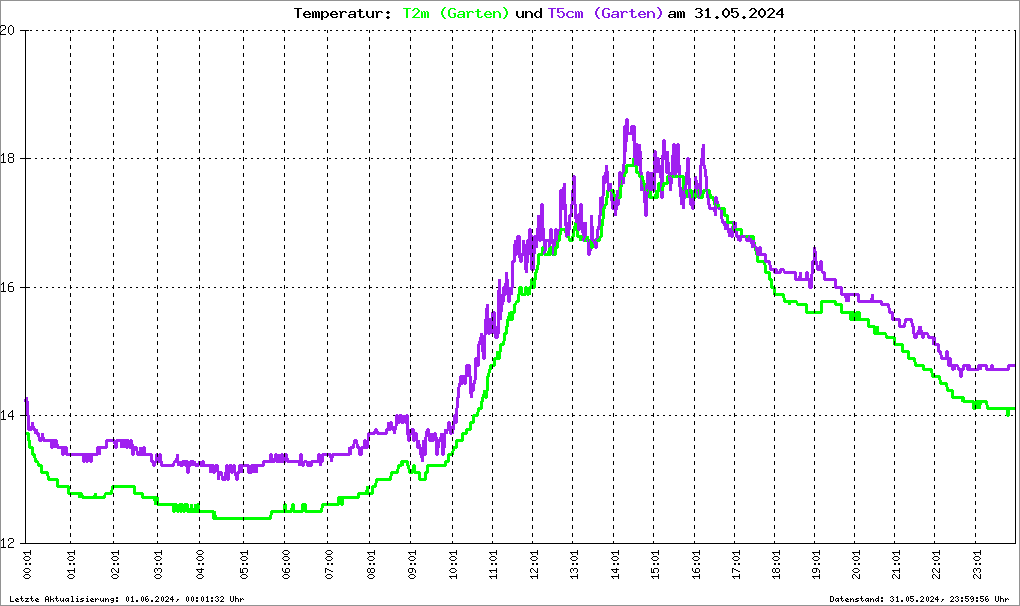The width and height of the screenshot is (1020, 606).
Task: Click the y-axis label 18
Action: pos(7,159)
